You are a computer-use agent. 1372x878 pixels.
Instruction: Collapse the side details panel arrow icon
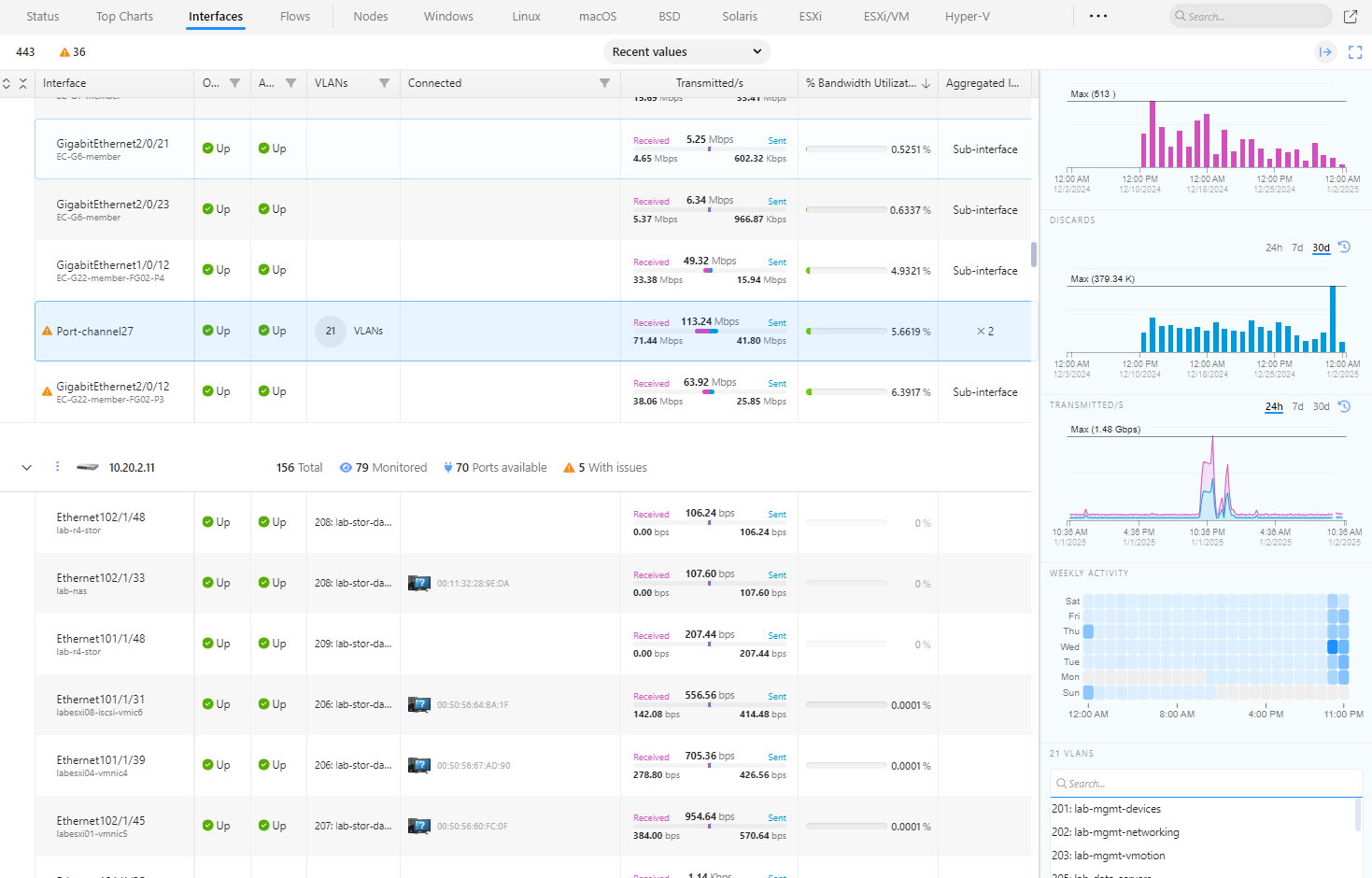pyautogui.click(x=1324, y=52)
